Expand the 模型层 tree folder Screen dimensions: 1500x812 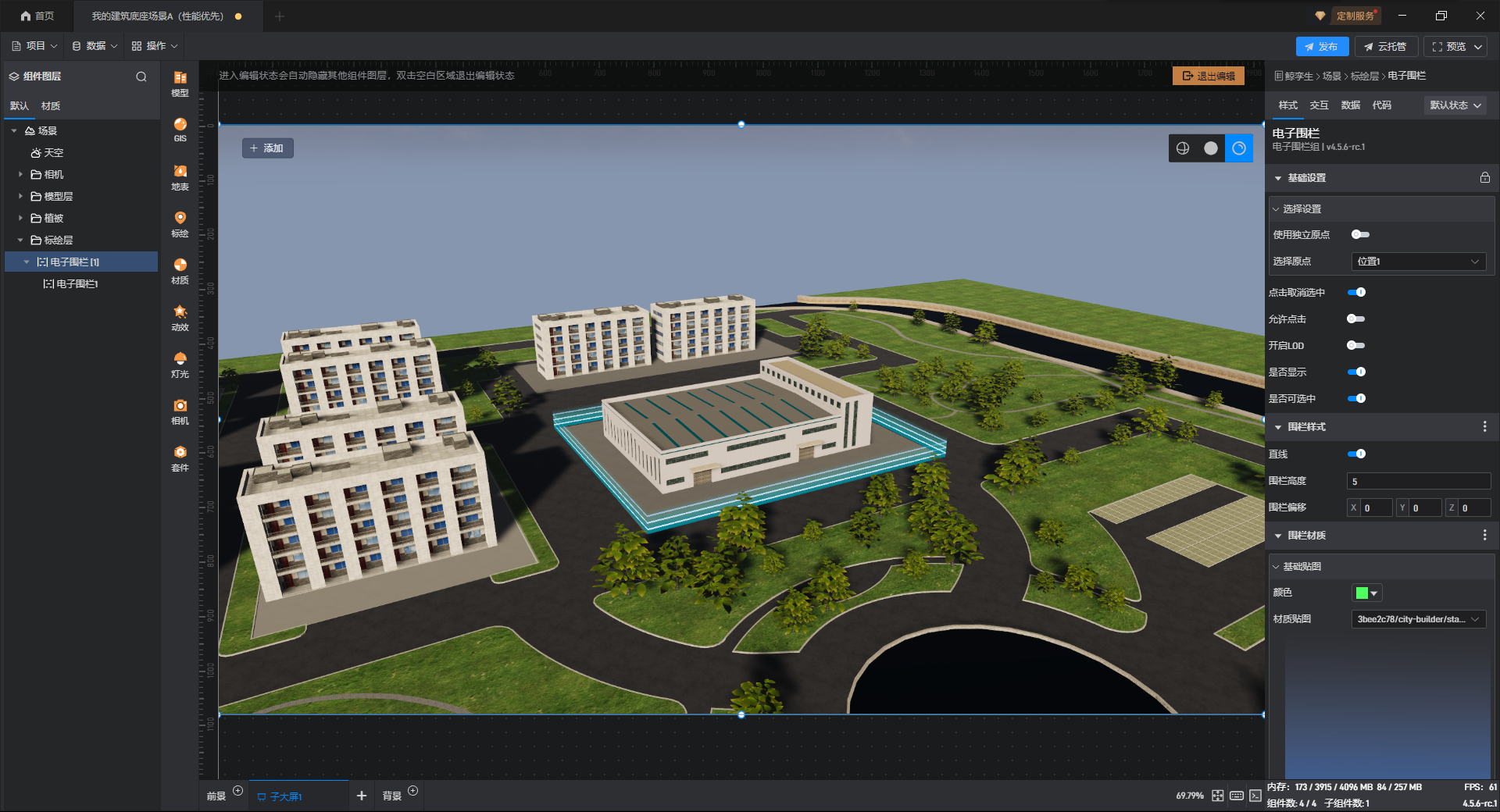[20, 197]
